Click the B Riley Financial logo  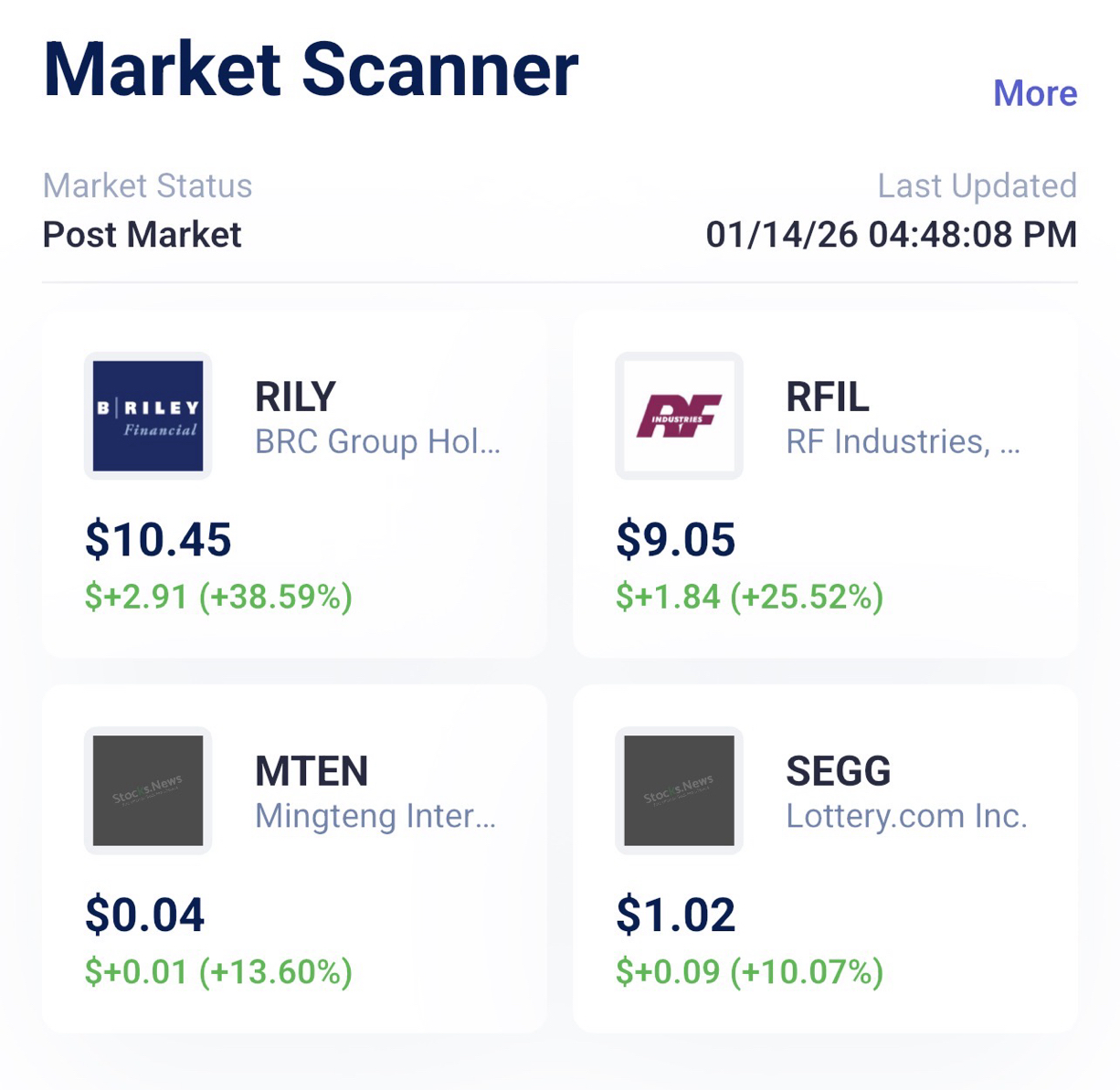(x=148, y=416)
